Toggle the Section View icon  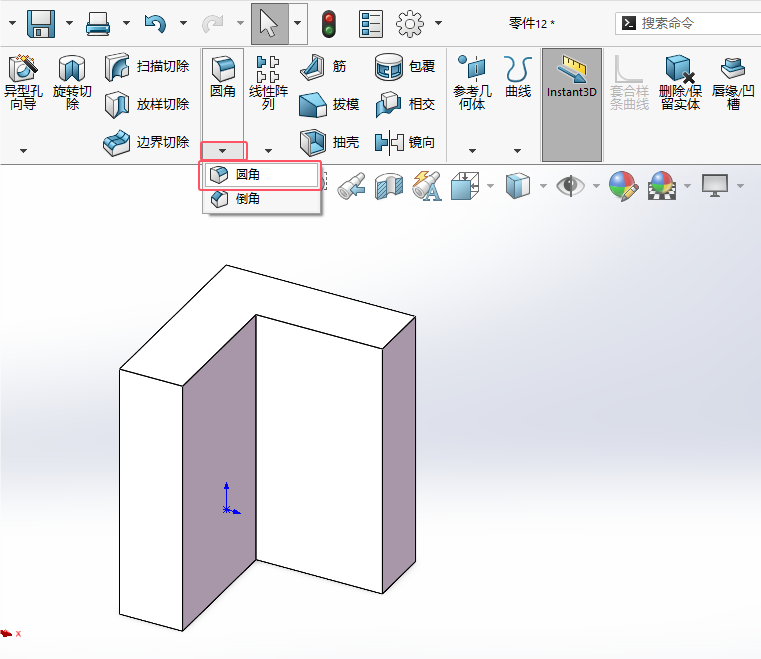(x=389, y=186)
